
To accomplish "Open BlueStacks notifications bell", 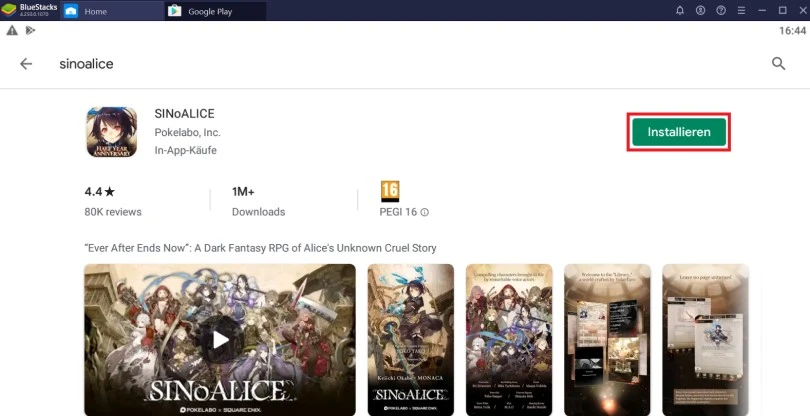I will 680,10.
